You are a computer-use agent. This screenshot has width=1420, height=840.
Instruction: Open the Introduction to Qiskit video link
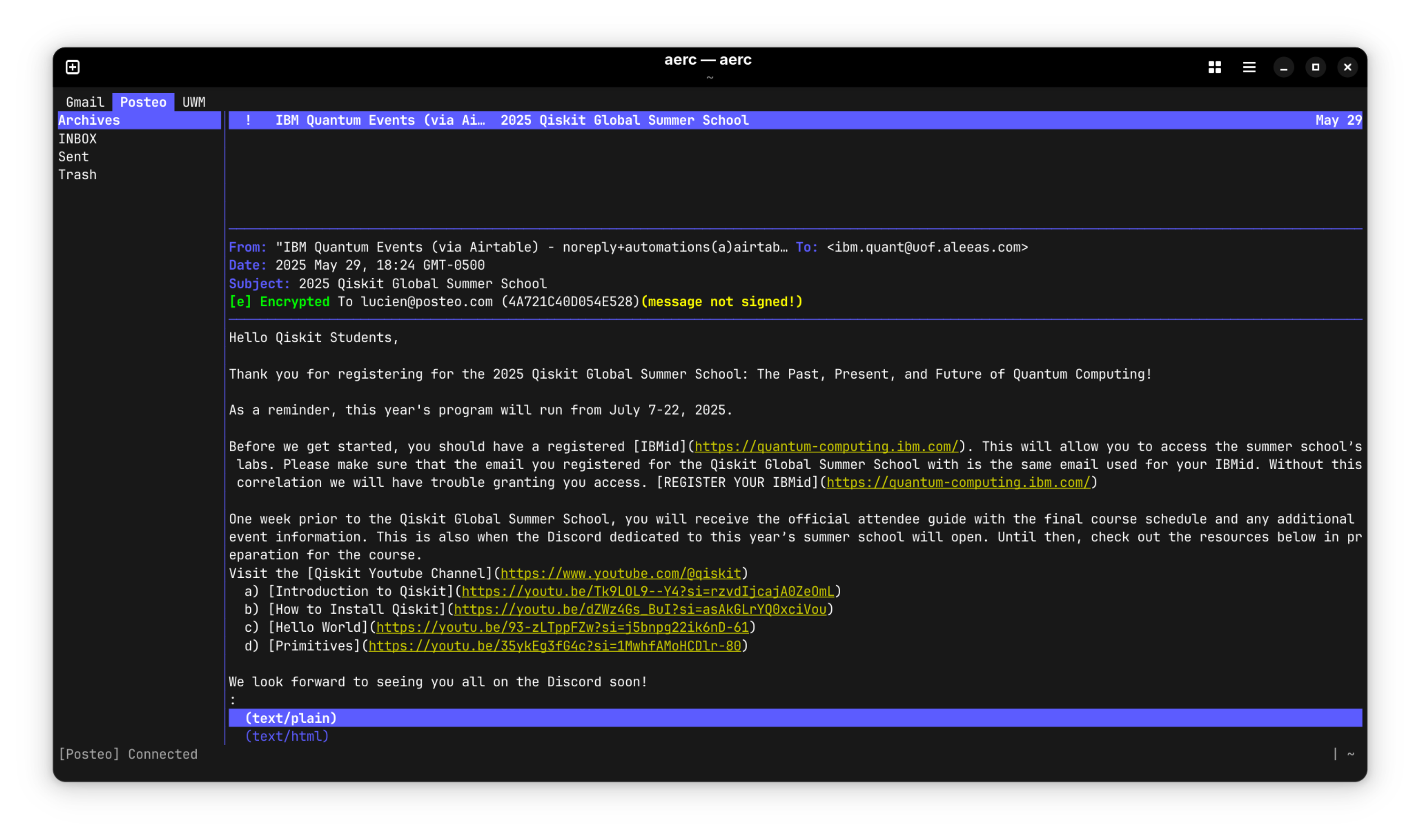tap(648, 592)
